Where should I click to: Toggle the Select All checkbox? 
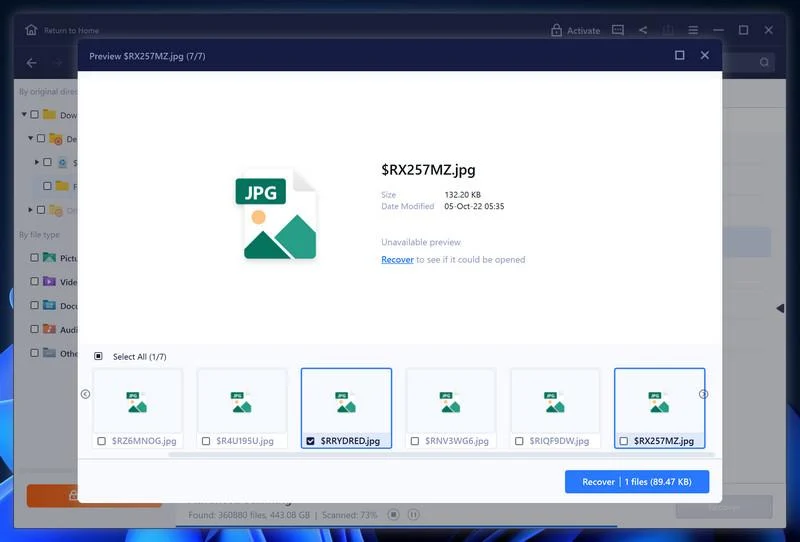[x=98, y=356]
